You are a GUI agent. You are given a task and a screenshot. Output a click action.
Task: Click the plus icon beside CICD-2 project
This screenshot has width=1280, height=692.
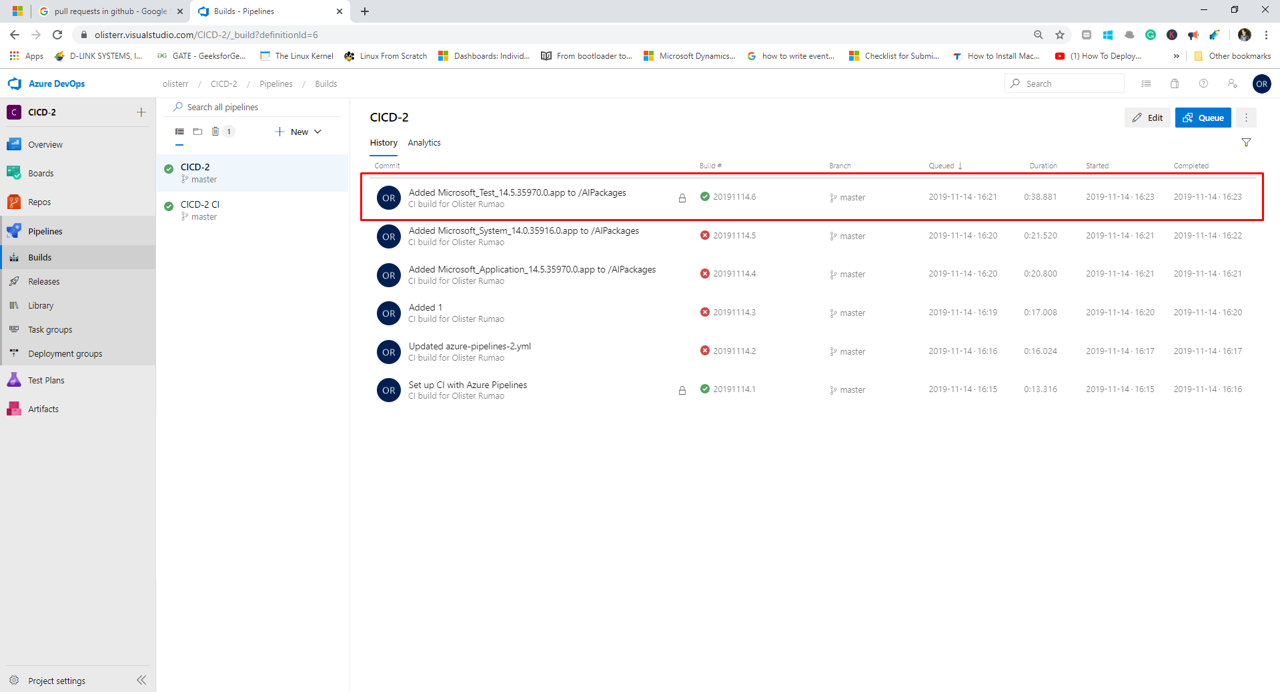(x=141, y=112)
